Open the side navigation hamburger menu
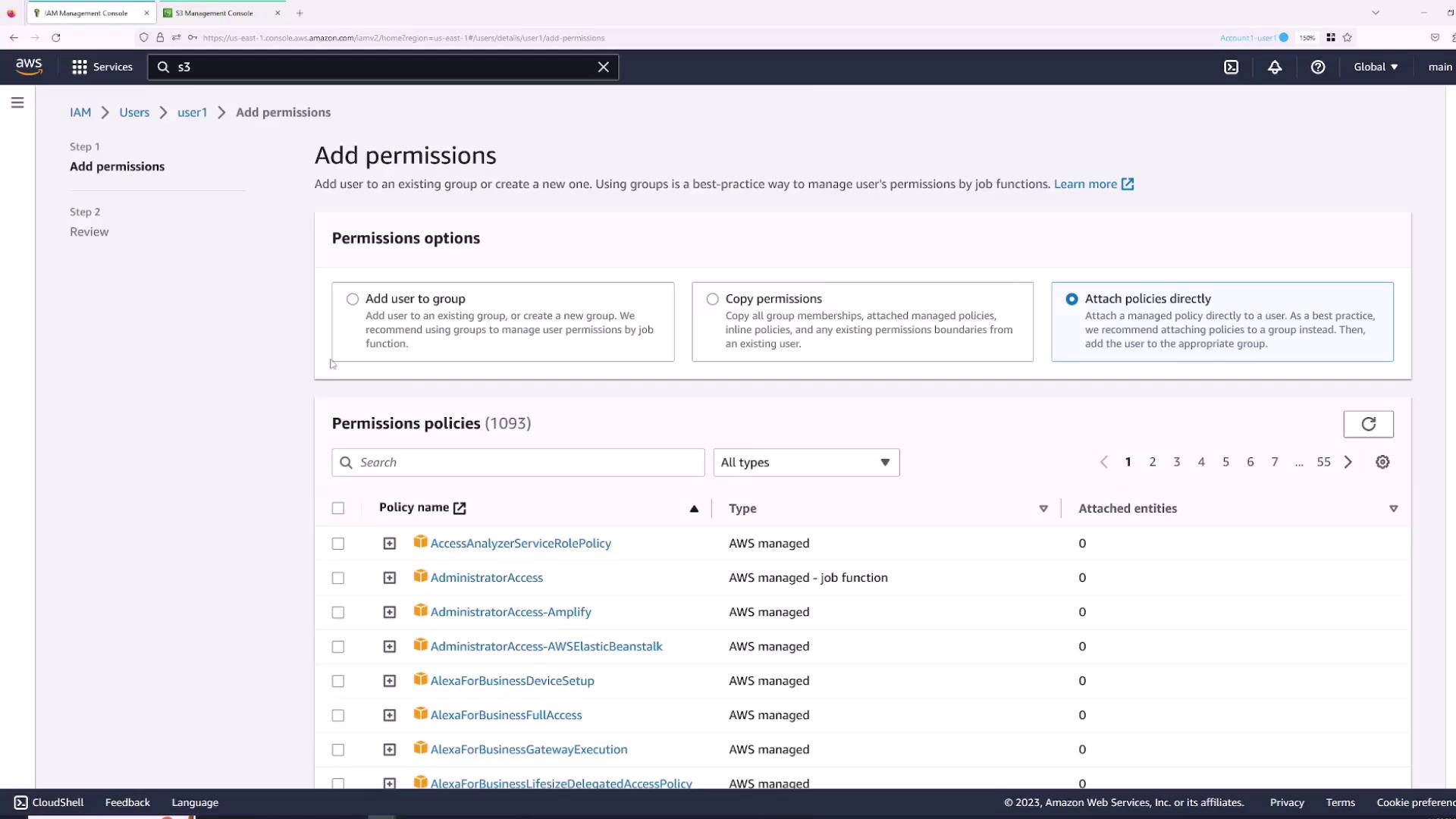This screenshot has width=1456, height=819. point(17,102)
